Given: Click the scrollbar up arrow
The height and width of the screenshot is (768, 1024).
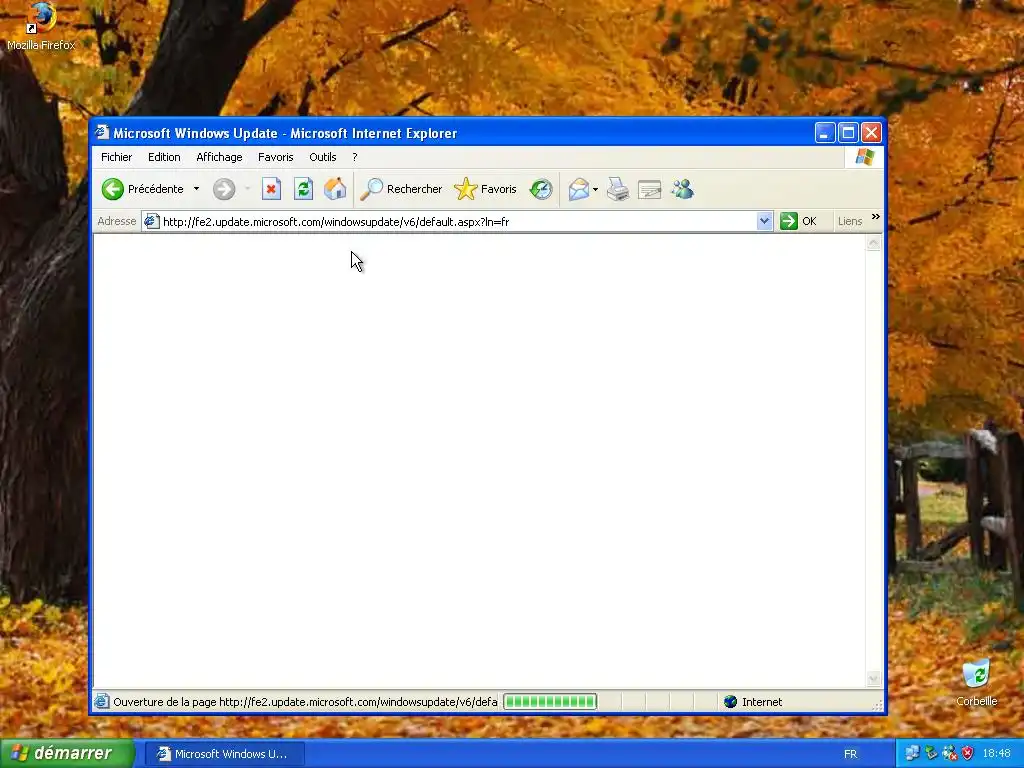Looking at the screenshot, I should (x=873, y=244).
